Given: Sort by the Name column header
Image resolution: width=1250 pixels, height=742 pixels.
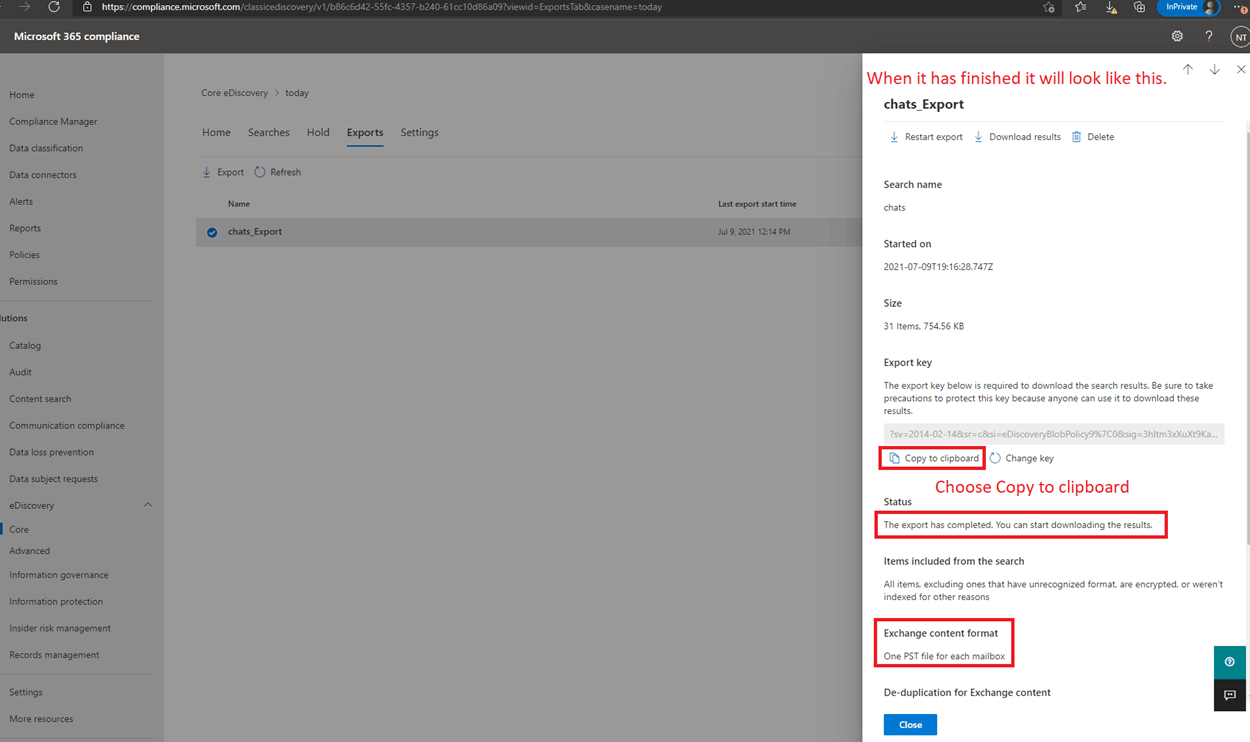Looking at the screenshot, I should tap(239, 204).
